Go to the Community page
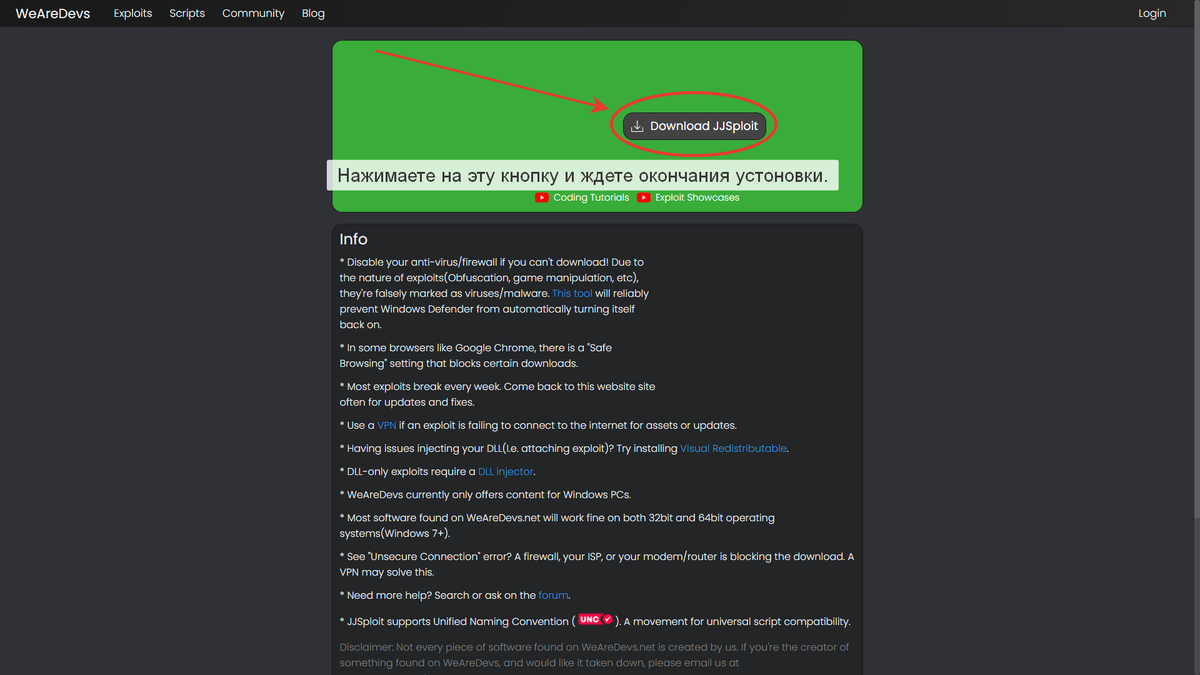The height and width of the screenshot is (675, 1200). [253, 13]
